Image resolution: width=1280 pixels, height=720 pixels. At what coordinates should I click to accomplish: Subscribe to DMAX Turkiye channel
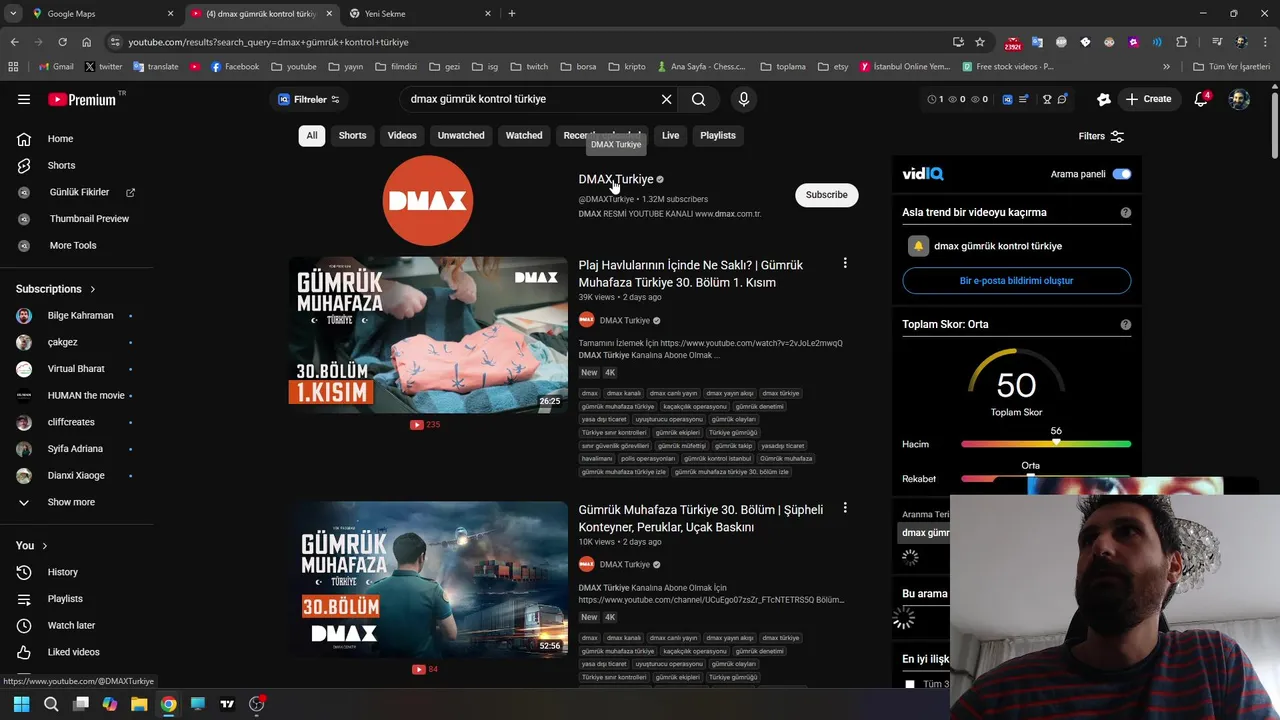coord(827,195)
